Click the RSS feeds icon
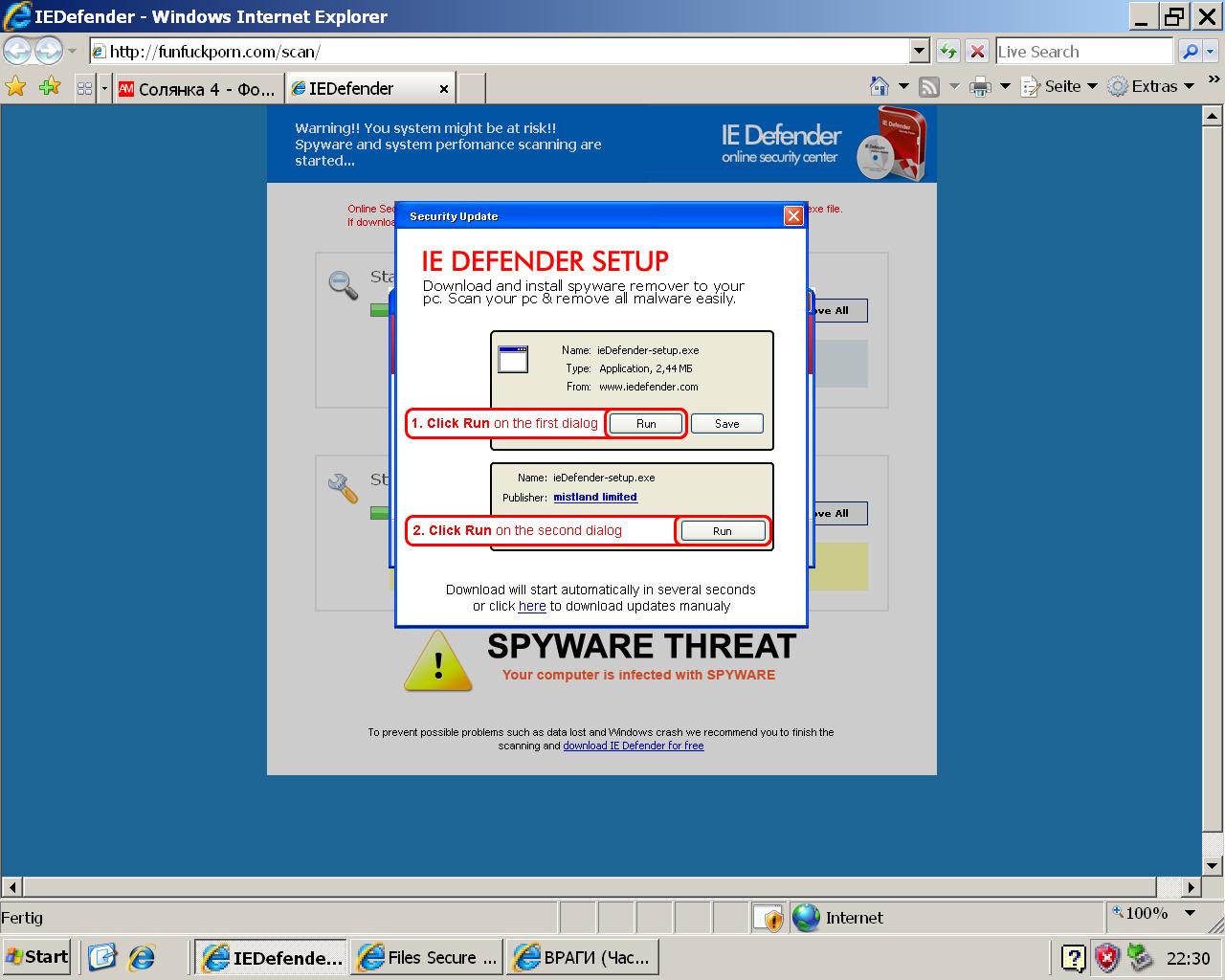 point(929,87)
